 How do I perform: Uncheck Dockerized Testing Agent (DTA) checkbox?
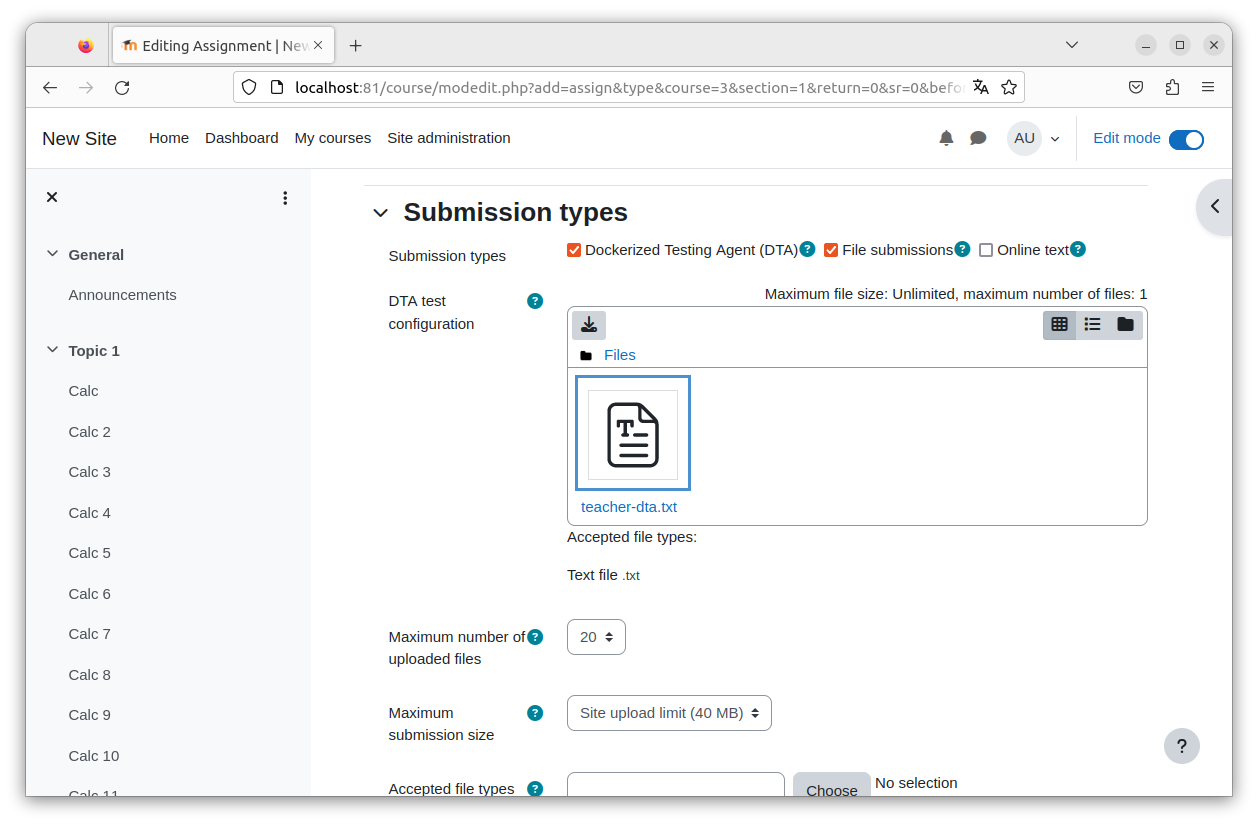tap(574, 250)
